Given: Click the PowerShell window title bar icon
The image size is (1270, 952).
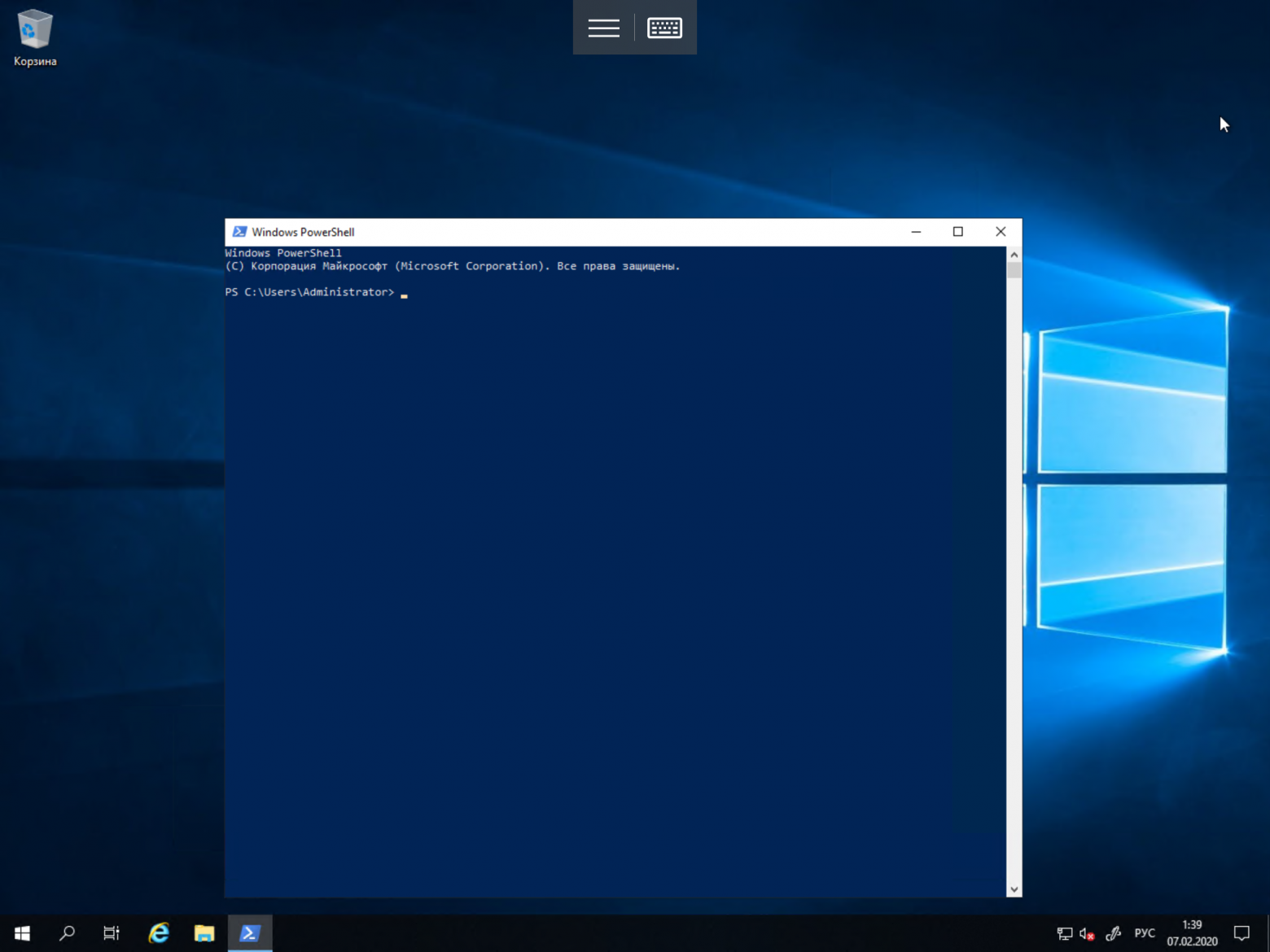Looking at the screenshot, I should pyautogui.click(x=238, y=232).
